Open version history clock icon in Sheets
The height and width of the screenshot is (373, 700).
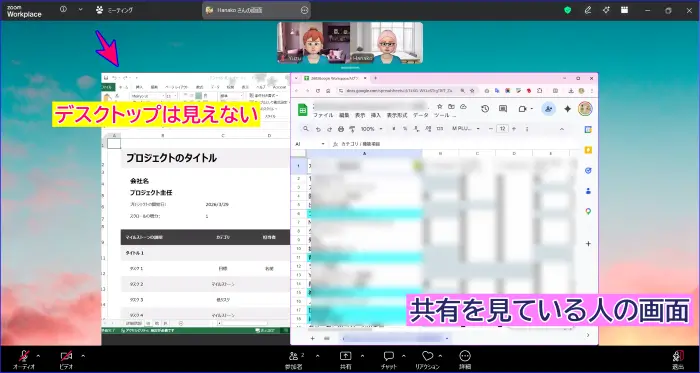click(485, 109)
